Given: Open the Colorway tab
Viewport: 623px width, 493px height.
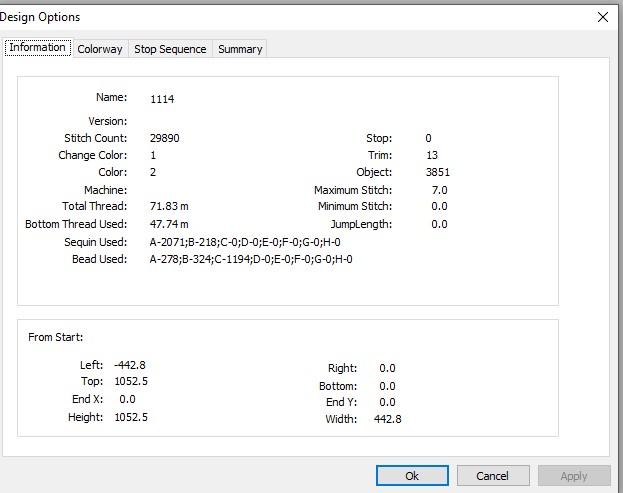Looking at the screenshot, I should point(100,49).
